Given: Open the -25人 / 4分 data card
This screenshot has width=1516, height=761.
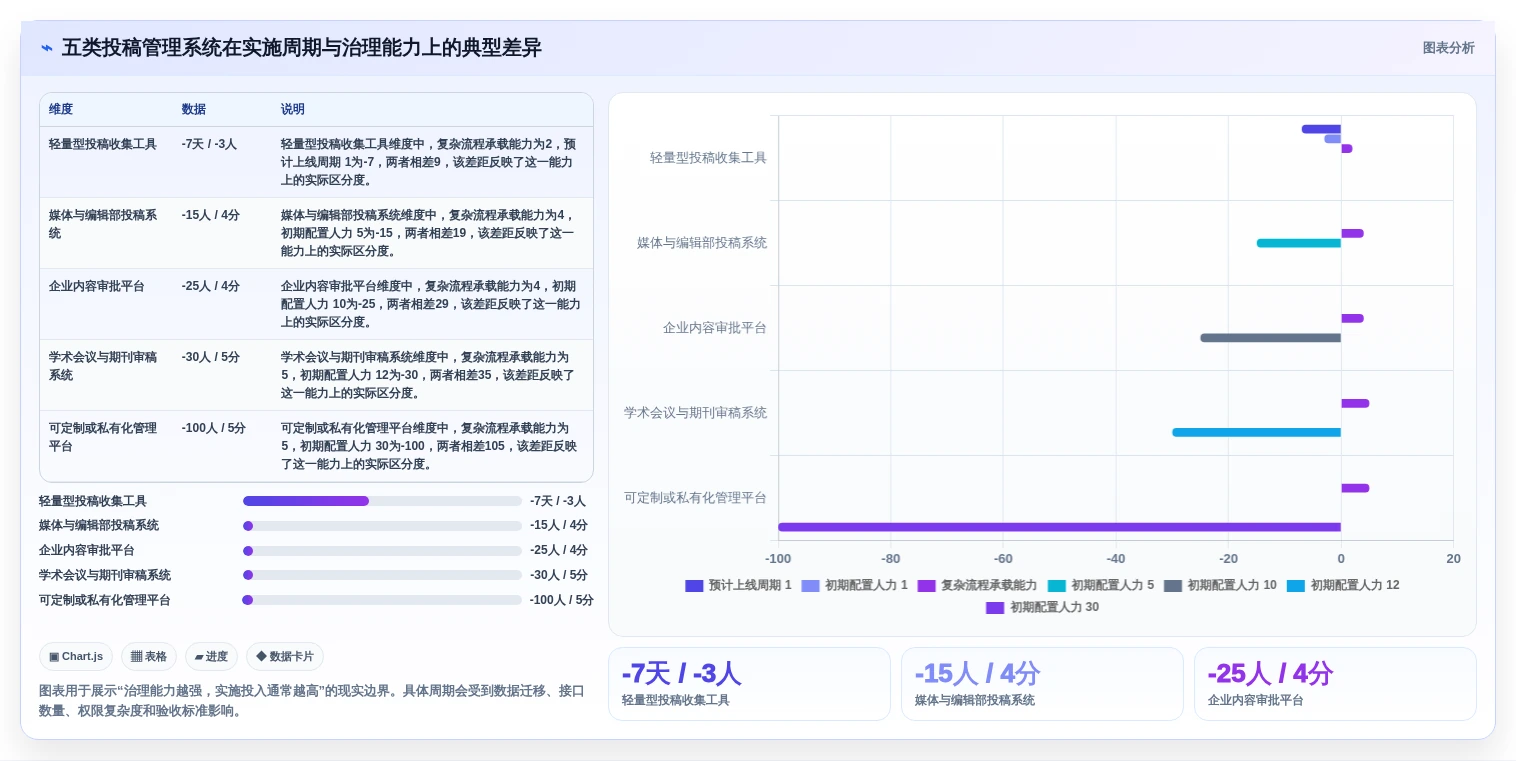Looking at the screenshot, I should (1335, 684).
